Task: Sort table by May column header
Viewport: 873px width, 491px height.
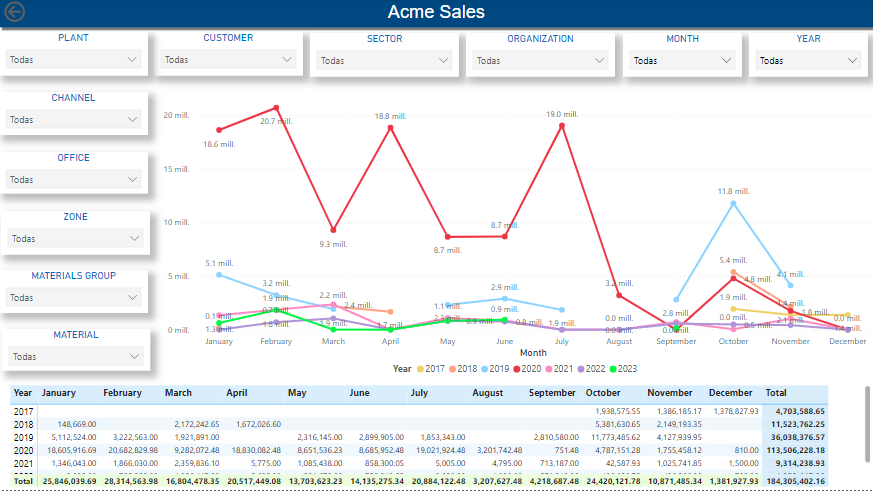Action: coord(297,393)
